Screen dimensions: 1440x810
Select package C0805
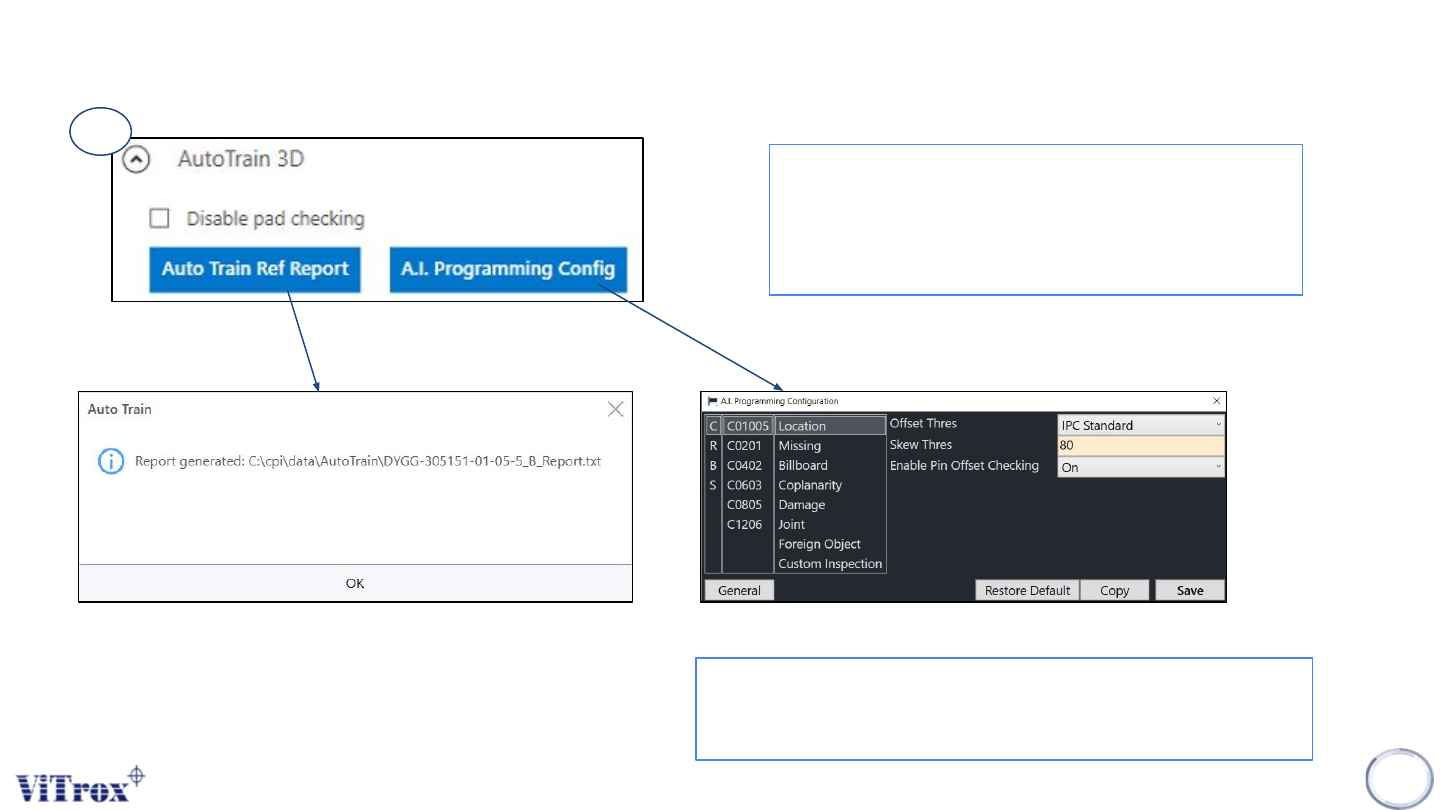click(x=748, y=505)
